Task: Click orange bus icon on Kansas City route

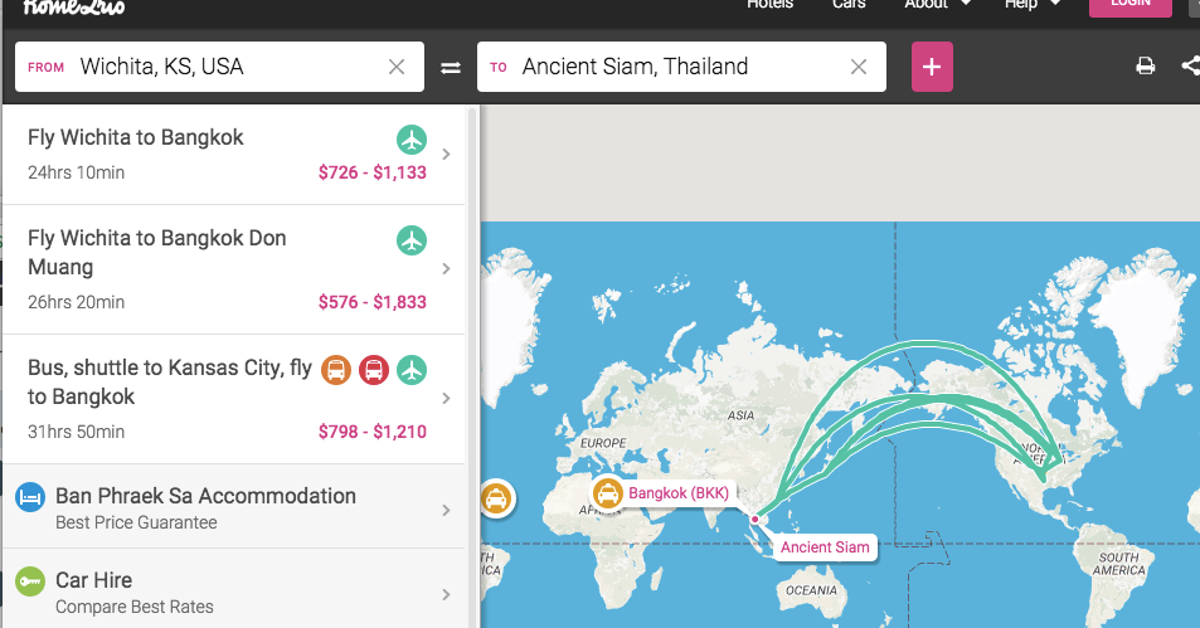Action: (x=336, y=370)
